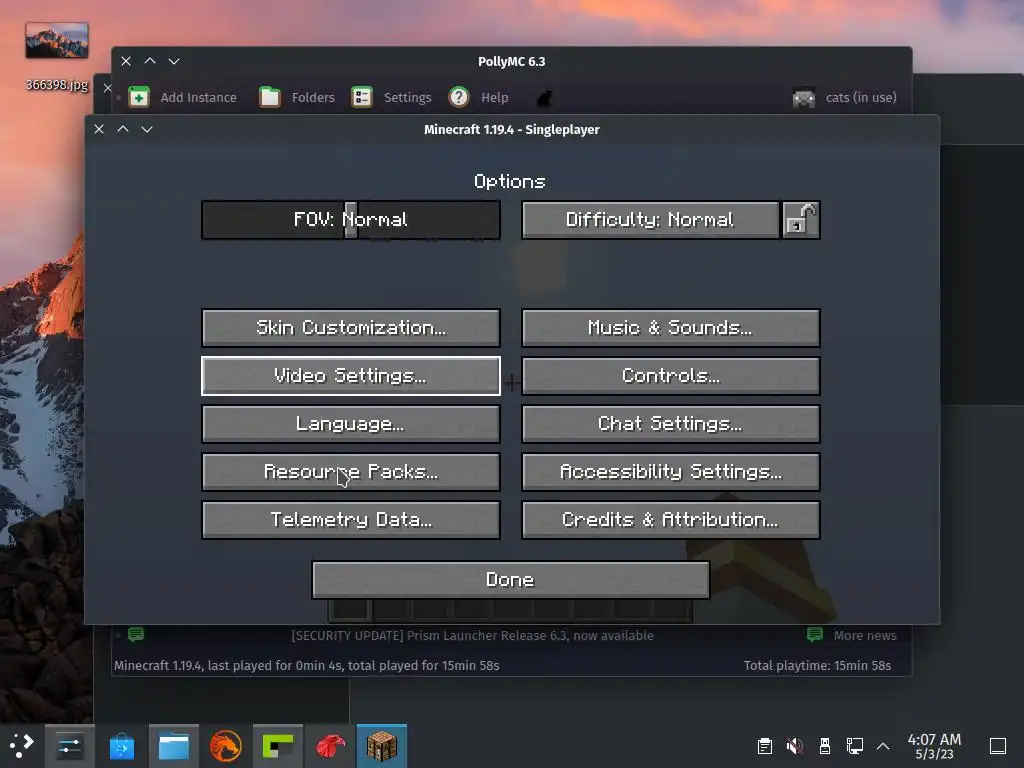Image resolution: width=1024 pixels, height=768 pixels.
Task: Open Language selection
Action: [351, 424]
